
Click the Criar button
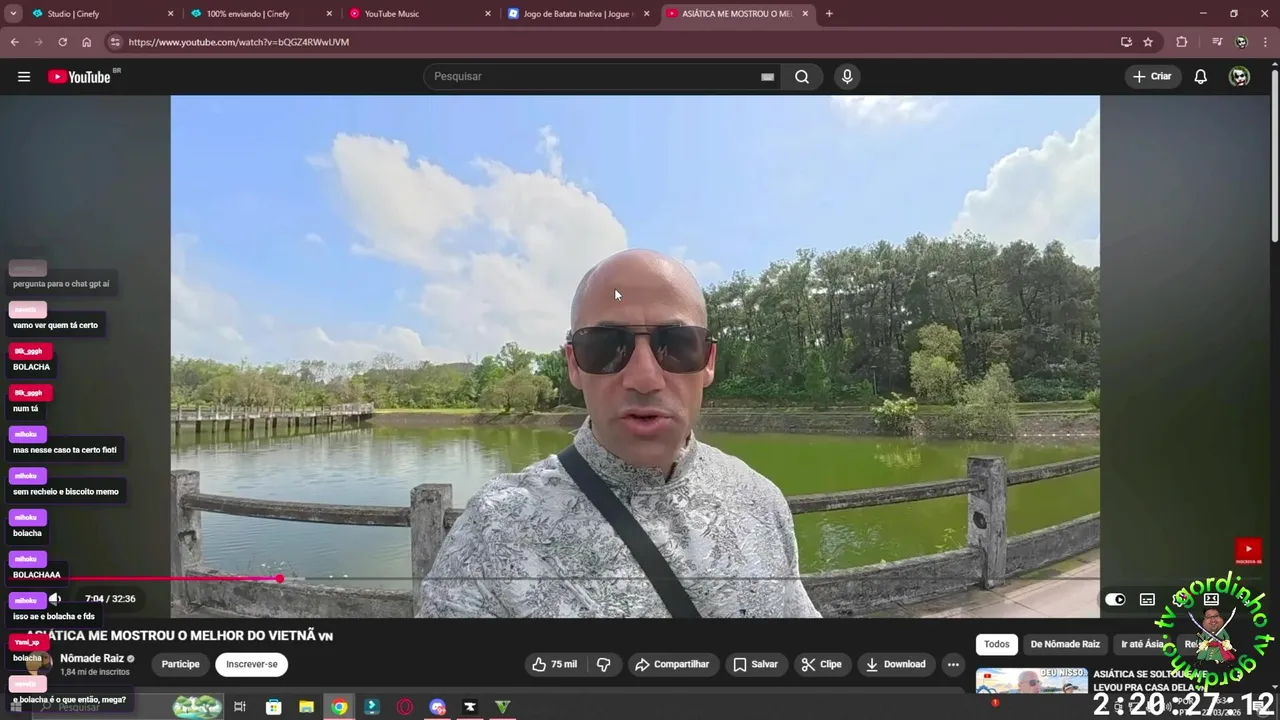pos(1151,77)
